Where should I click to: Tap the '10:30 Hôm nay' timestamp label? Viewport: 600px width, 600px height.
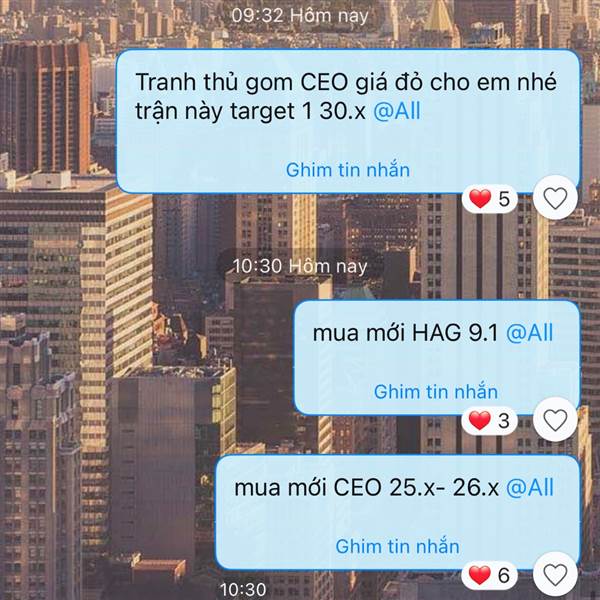pyautogui.click(x=300, y=266)
